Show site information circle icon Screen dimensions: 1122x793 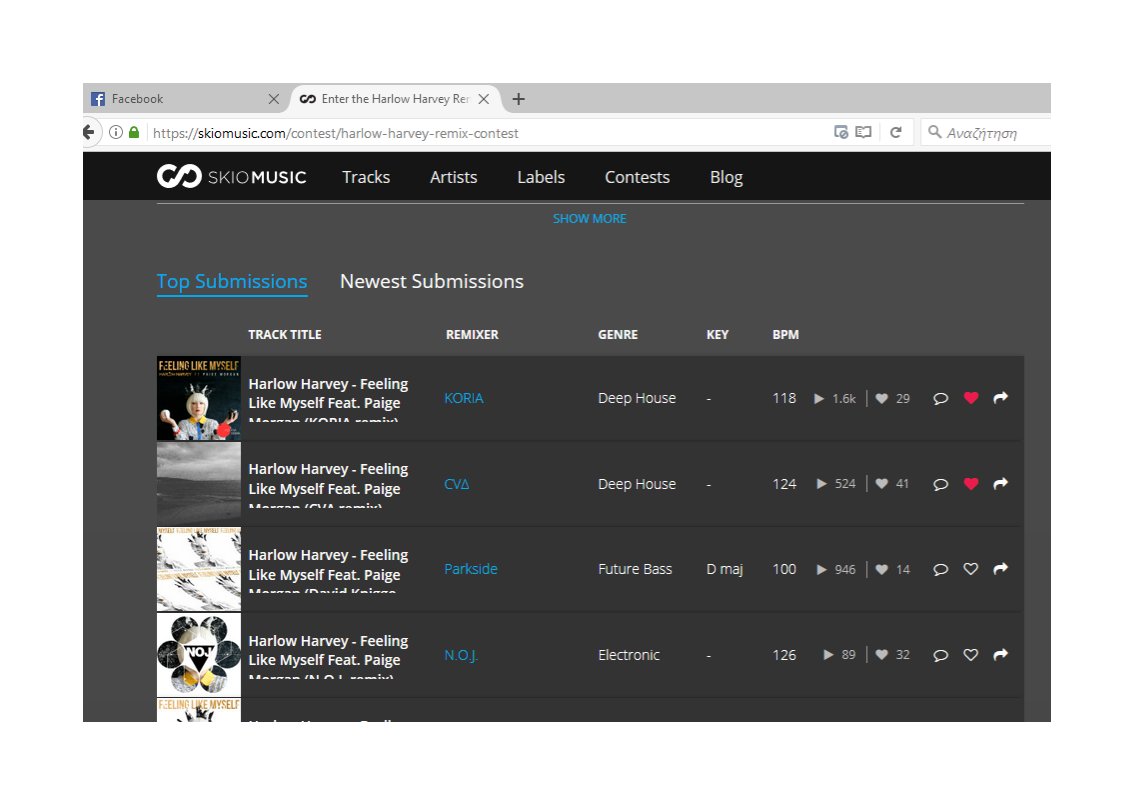[115, 132]
